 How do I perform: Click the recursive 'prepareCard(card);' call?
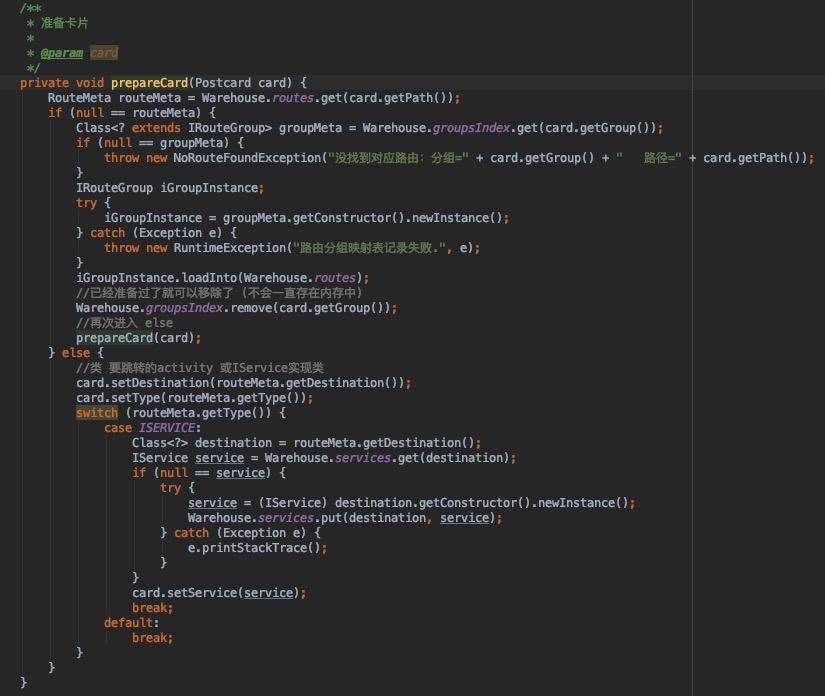click(138, 338)
